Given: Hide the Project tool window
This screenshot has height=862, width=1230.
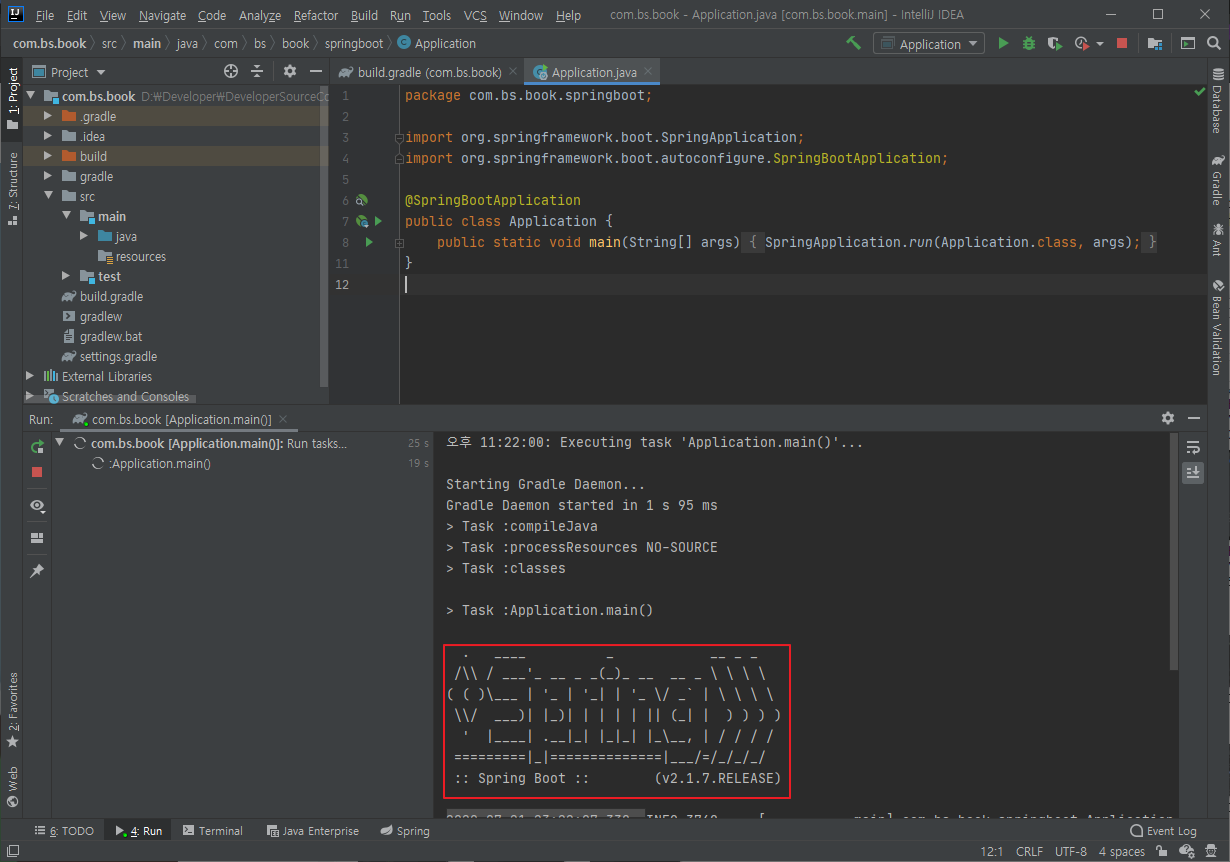Looking at the screenshot, I should [315, 71].
